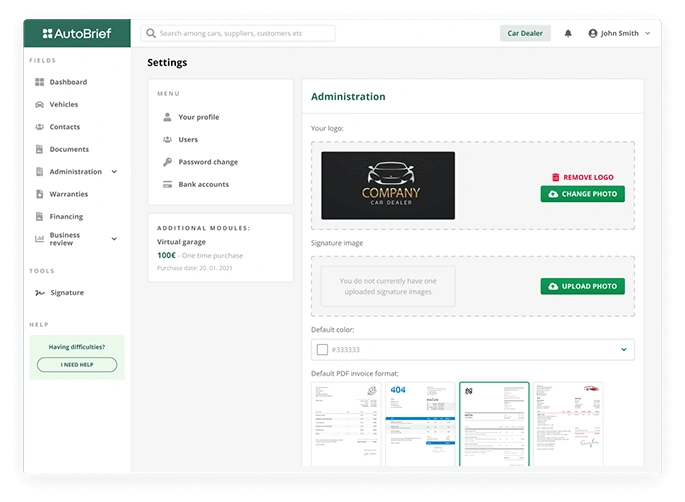Click the Upload Photo button
The width and height of the screenshot is (685, 502).
click(582, 286)
